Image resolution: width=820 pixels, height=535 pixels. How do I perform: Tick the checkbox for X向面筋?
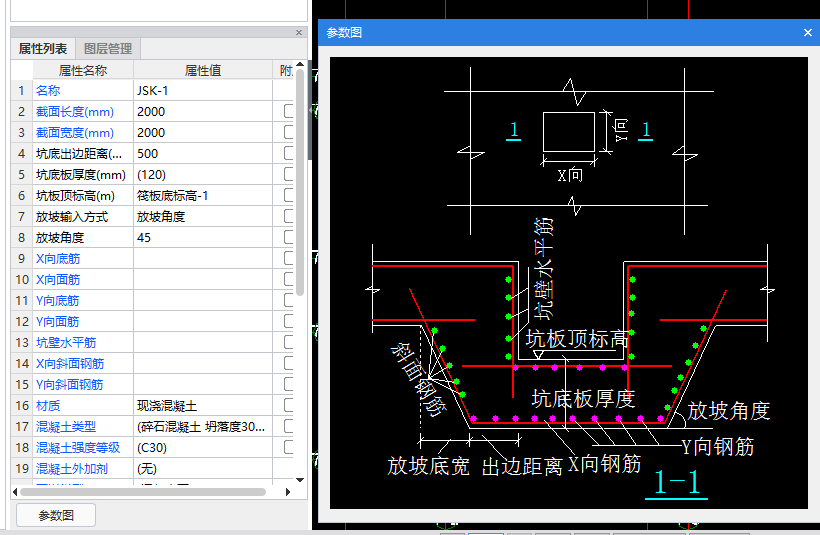pos(289,279)
